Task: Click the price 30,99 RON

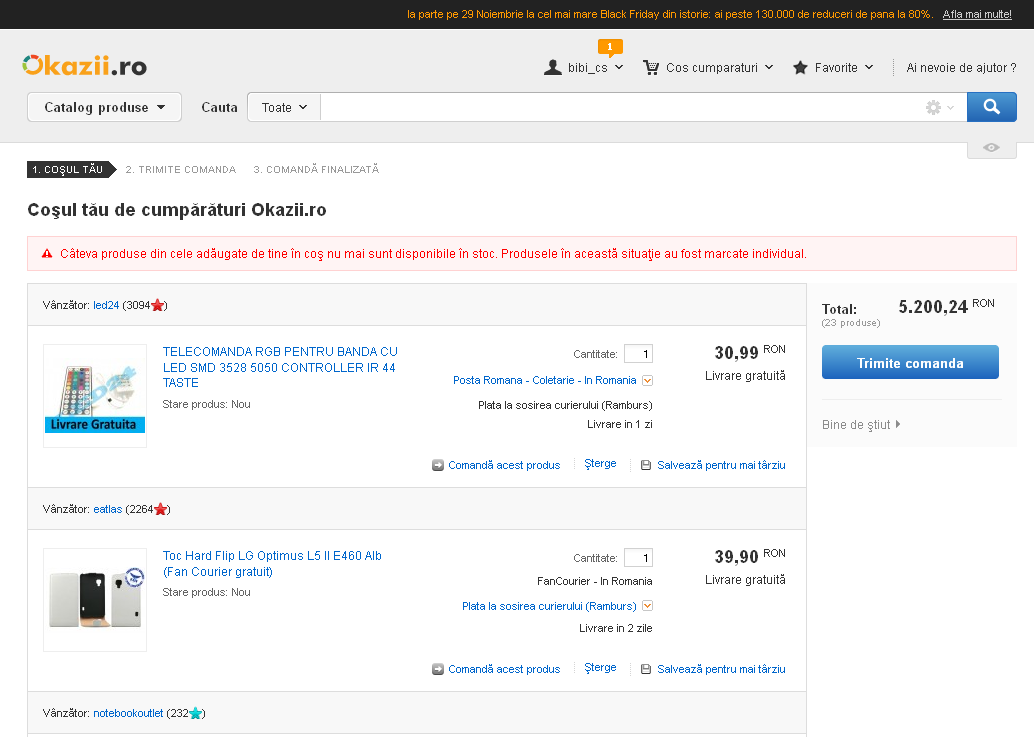Action: coord(750,352)
